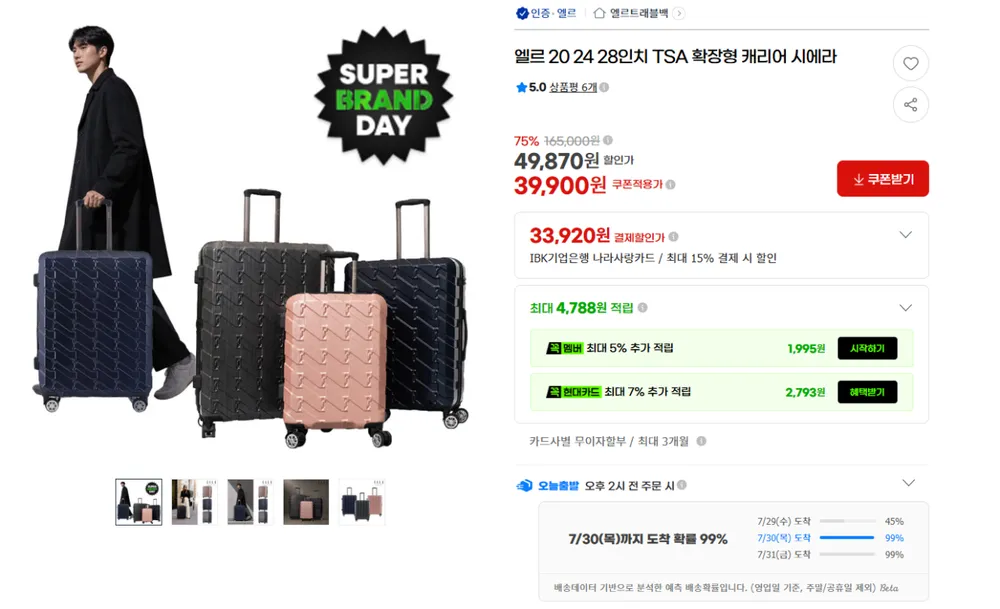The height and width of the screenshot is (609, 1000).
Task: Select the fourth thumbnail with dark background
Action: [306, 502]
